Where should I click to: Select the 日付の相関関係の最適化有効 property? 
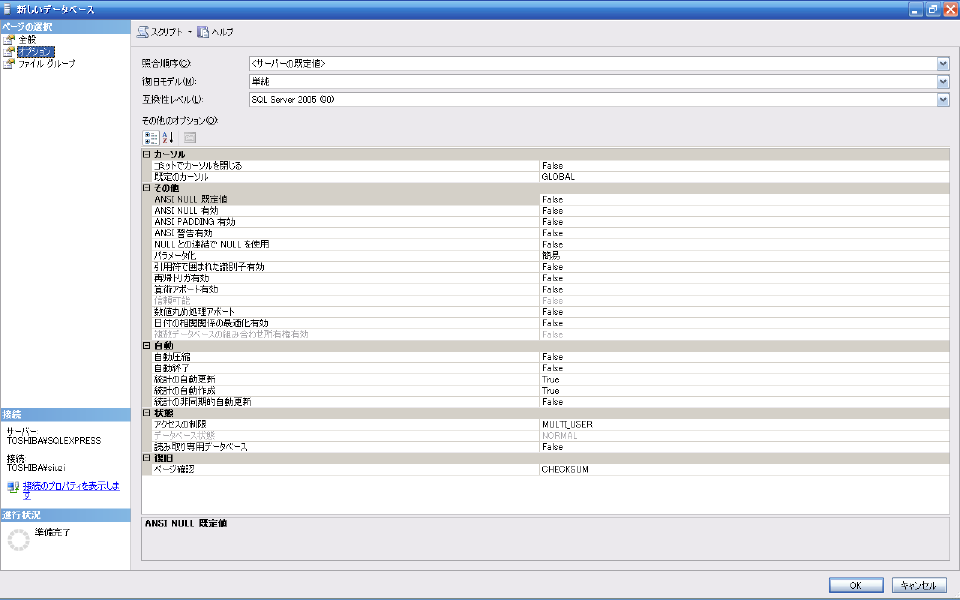pos(550,323)
